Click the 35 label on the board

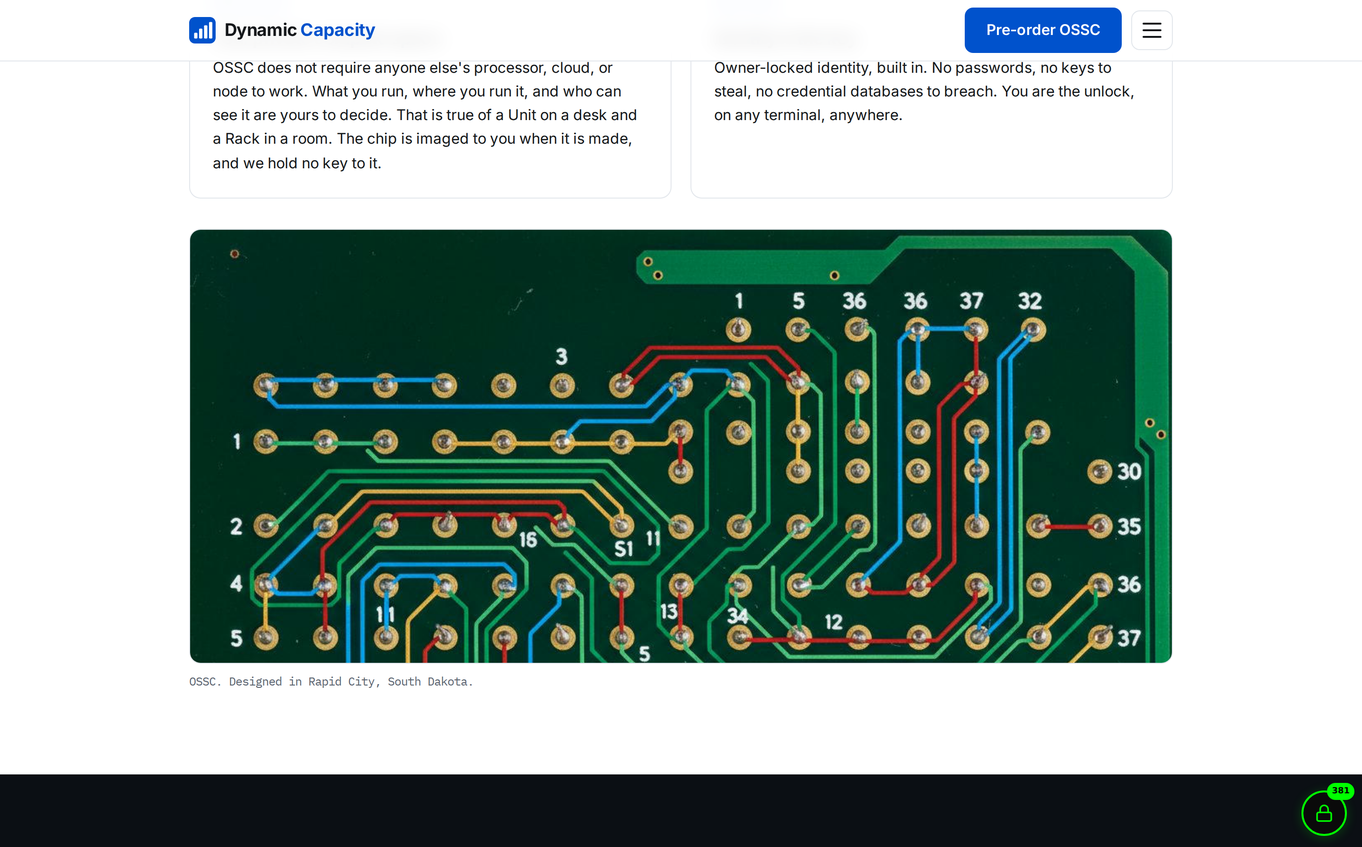[1129, 527]
